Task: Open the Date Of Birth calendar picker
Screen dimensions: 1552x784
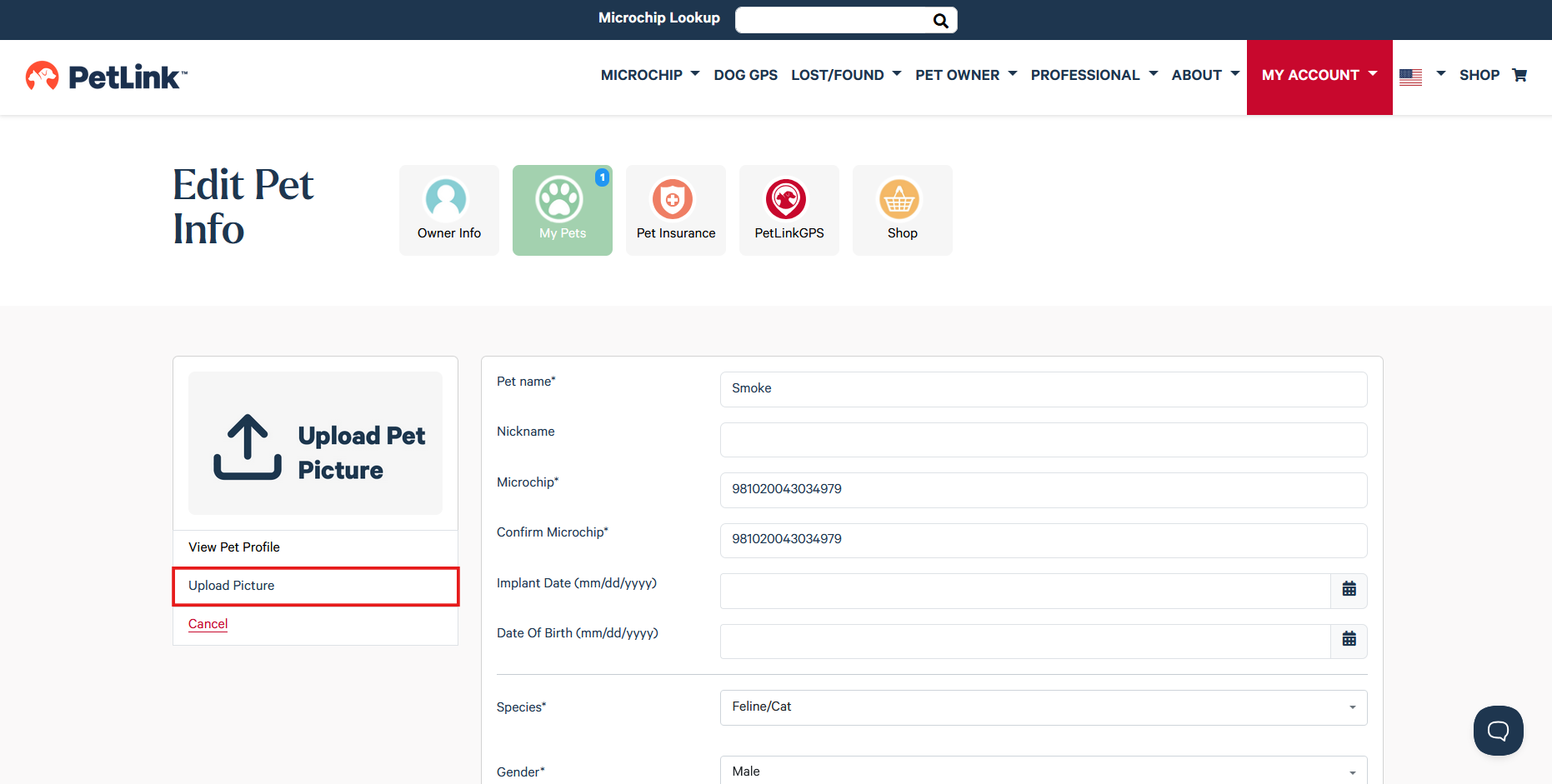Action: [1349, 640]
